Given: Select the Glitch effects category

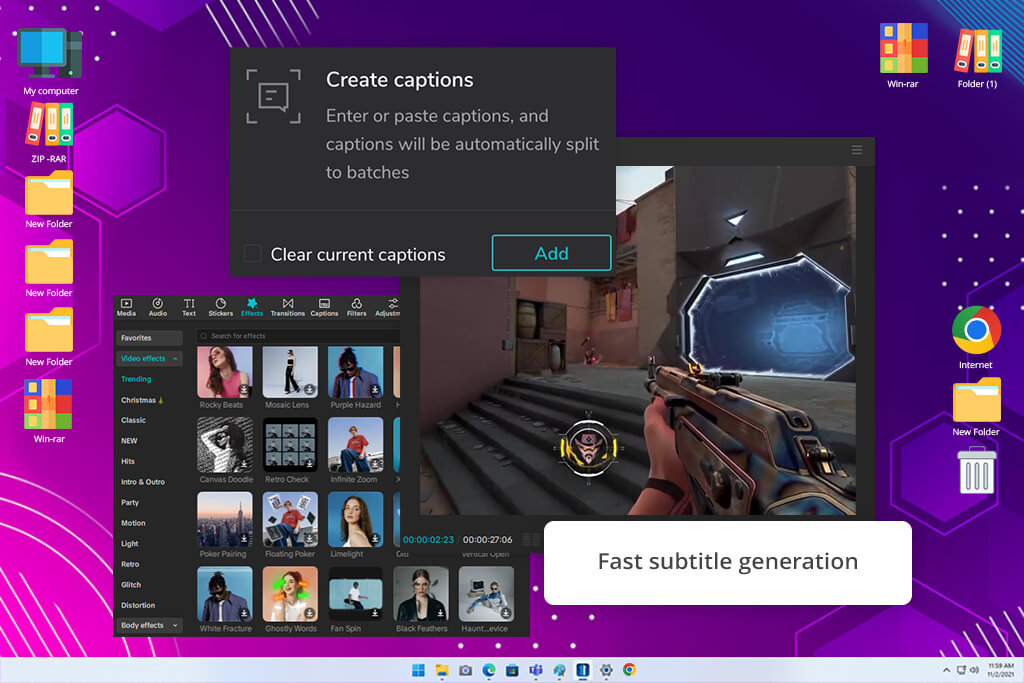Looking at the screenshot, I should pos(131,584).
